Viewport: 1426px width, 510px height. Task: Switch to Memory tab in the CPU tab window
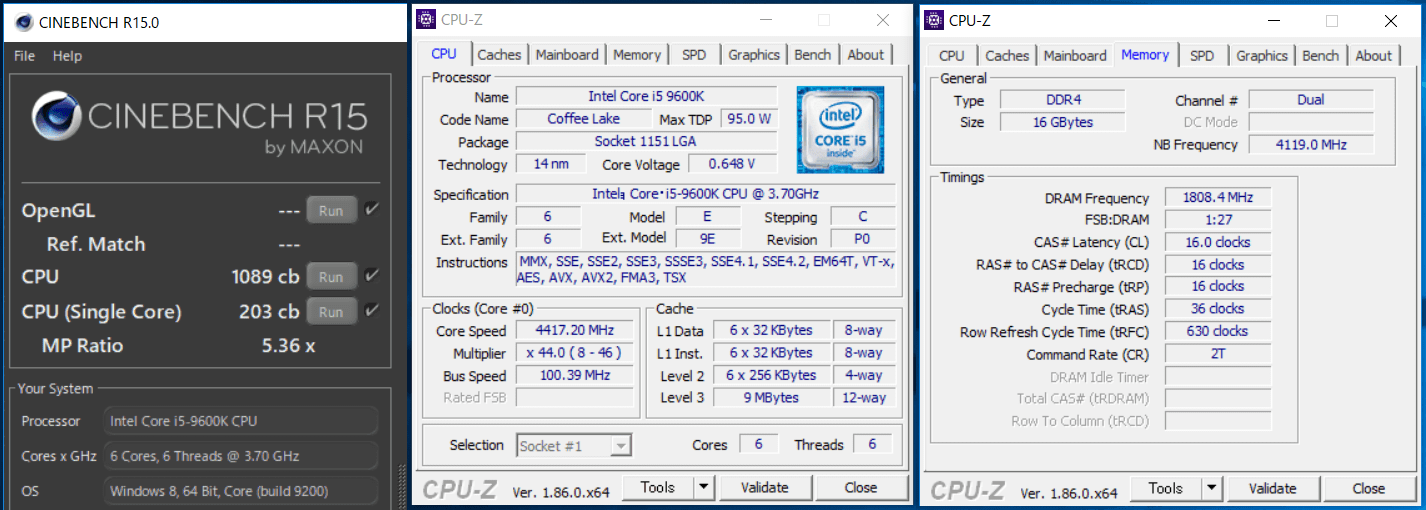pyautogui.click(x=637, y=55)
